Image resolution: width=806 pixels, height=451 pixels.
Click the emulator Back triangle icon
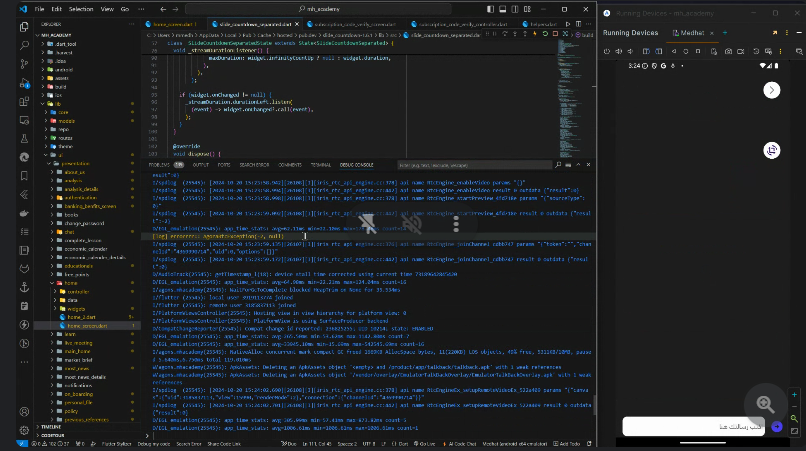[x=673, y=51]
